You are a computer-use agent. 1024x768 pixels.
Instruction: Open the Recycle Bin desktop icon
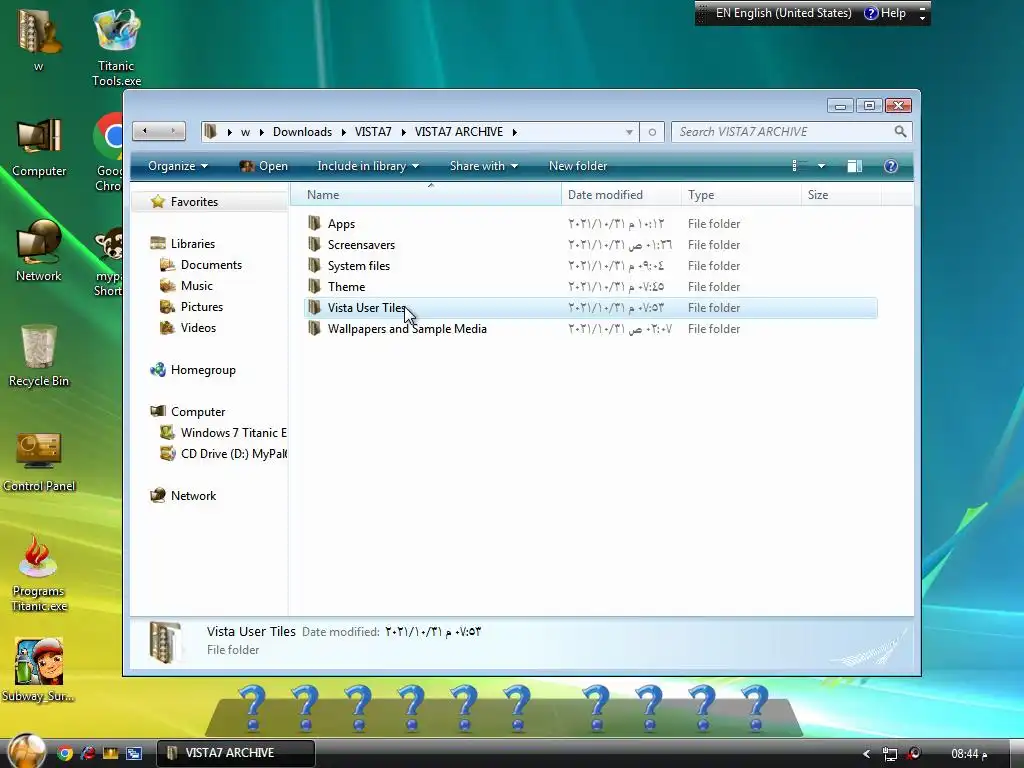(39, 357)
